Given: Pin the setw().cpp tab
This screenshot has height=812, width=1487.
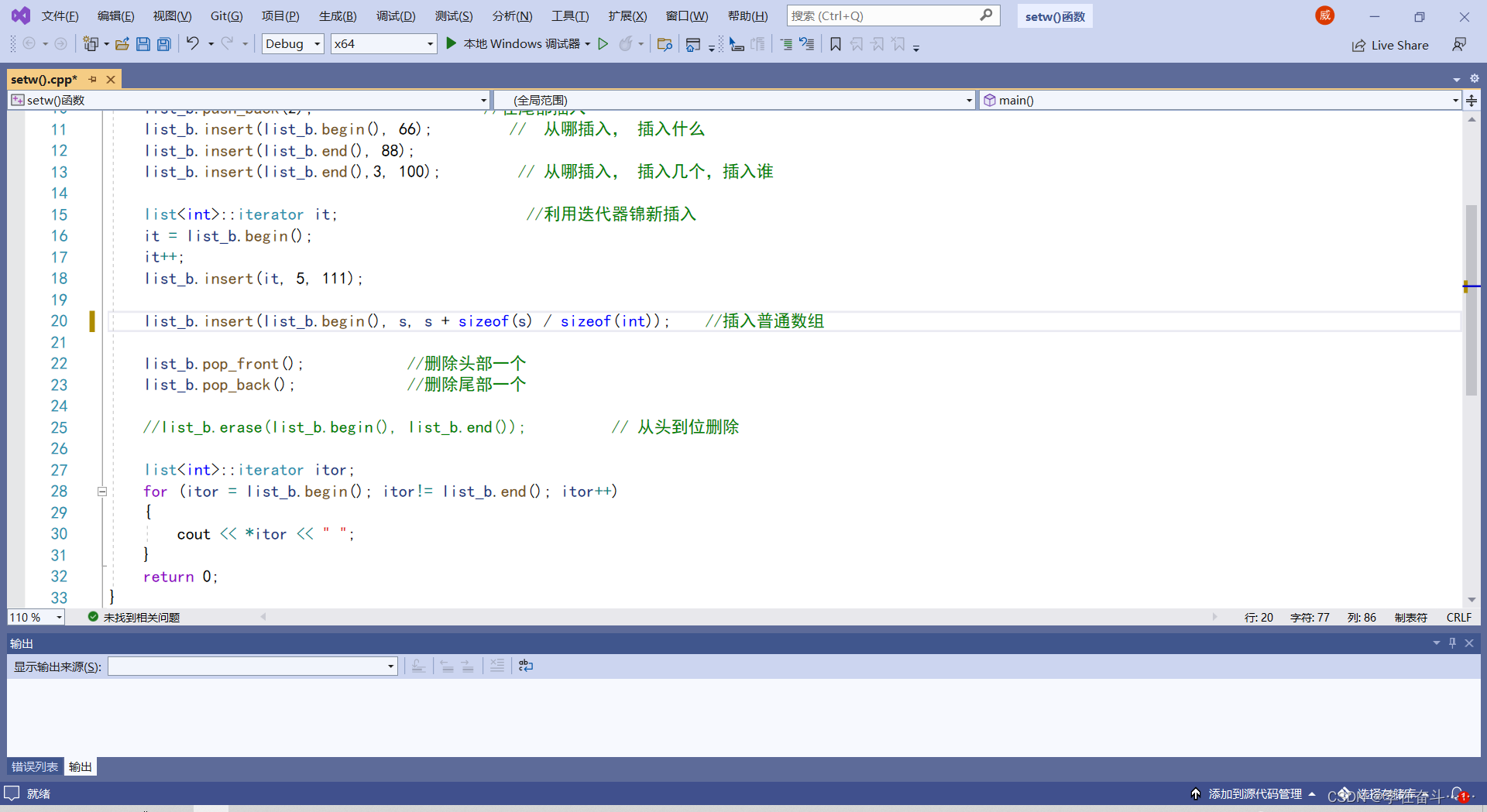Looking at the screenshot, I should 93,79.
